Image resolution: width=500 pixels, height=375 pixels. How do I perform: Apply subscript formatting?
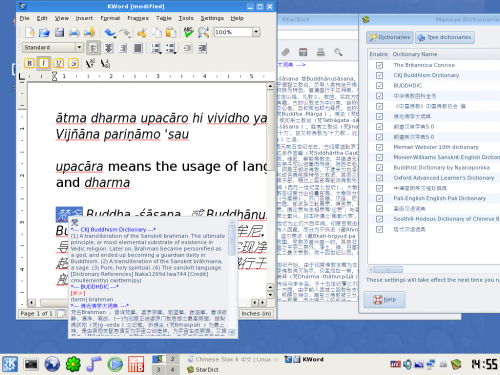(105, 63)
